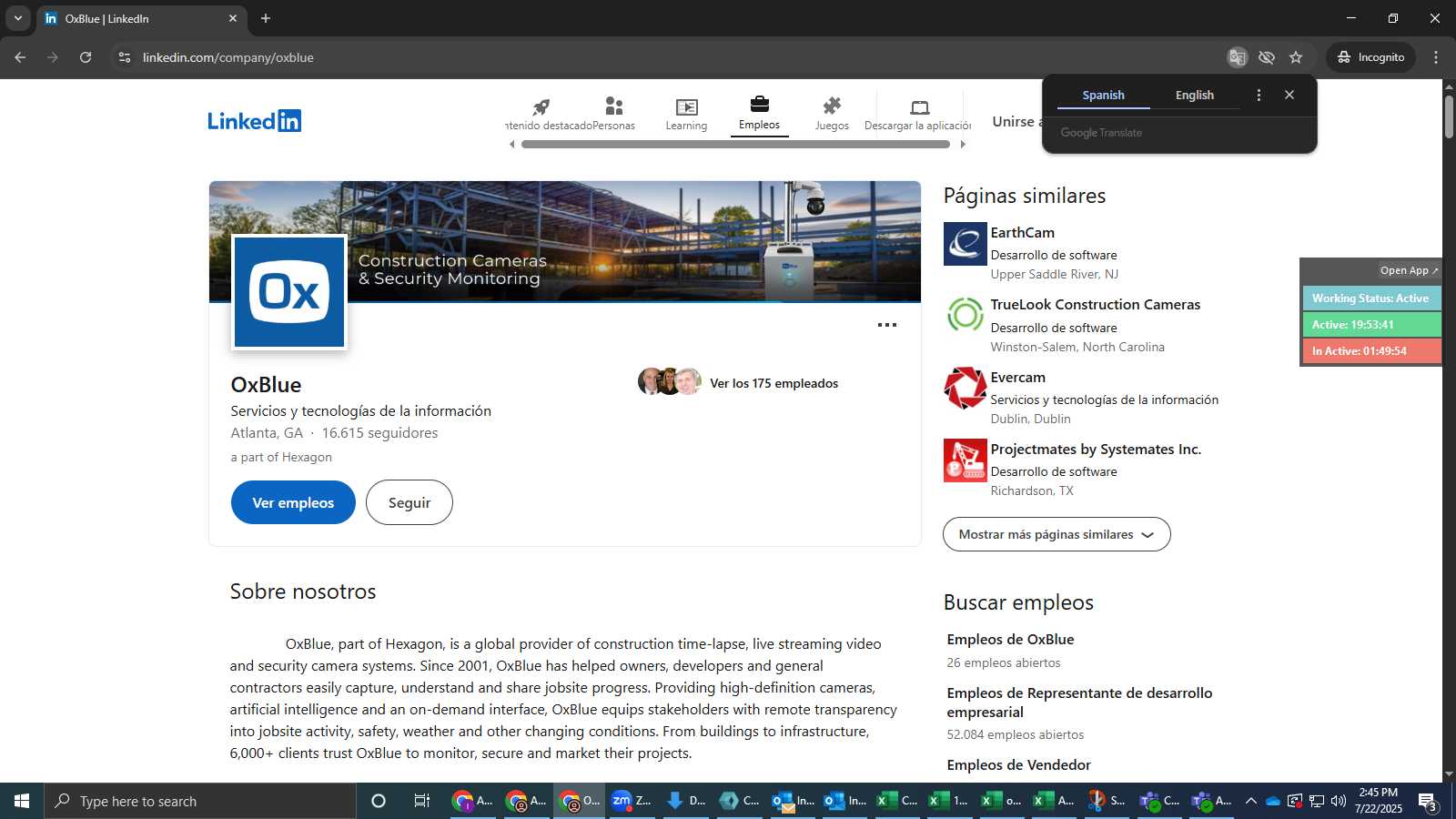This screenshot has height=819, width=1456.
Task: Click Working Status: Active indicator
Action: click(x=1370, y=298)
